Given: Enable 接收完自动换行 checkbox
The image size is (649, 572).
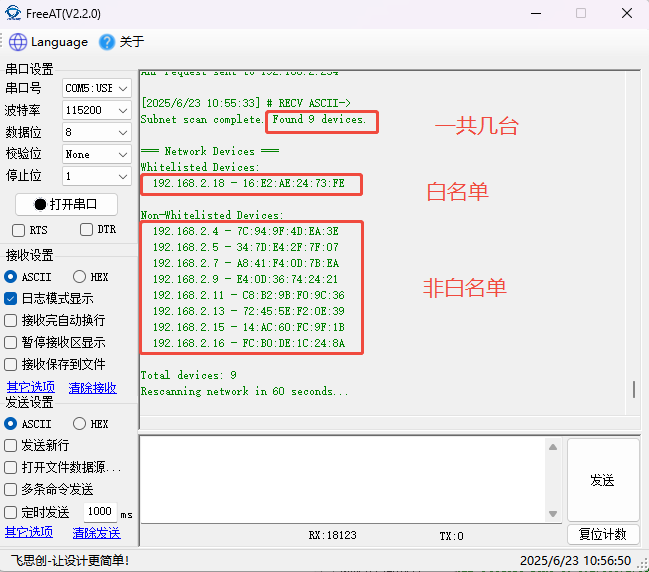Looking at the screenshot, I should pos(10,320).
